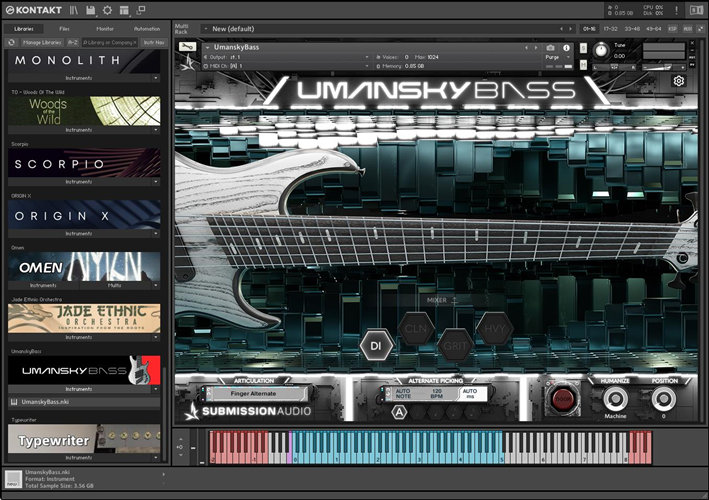The height and width of the screenshot is (500, 709).
Task: Click the wrench icon beside UmanskyBass name
Action: (187, 47)
